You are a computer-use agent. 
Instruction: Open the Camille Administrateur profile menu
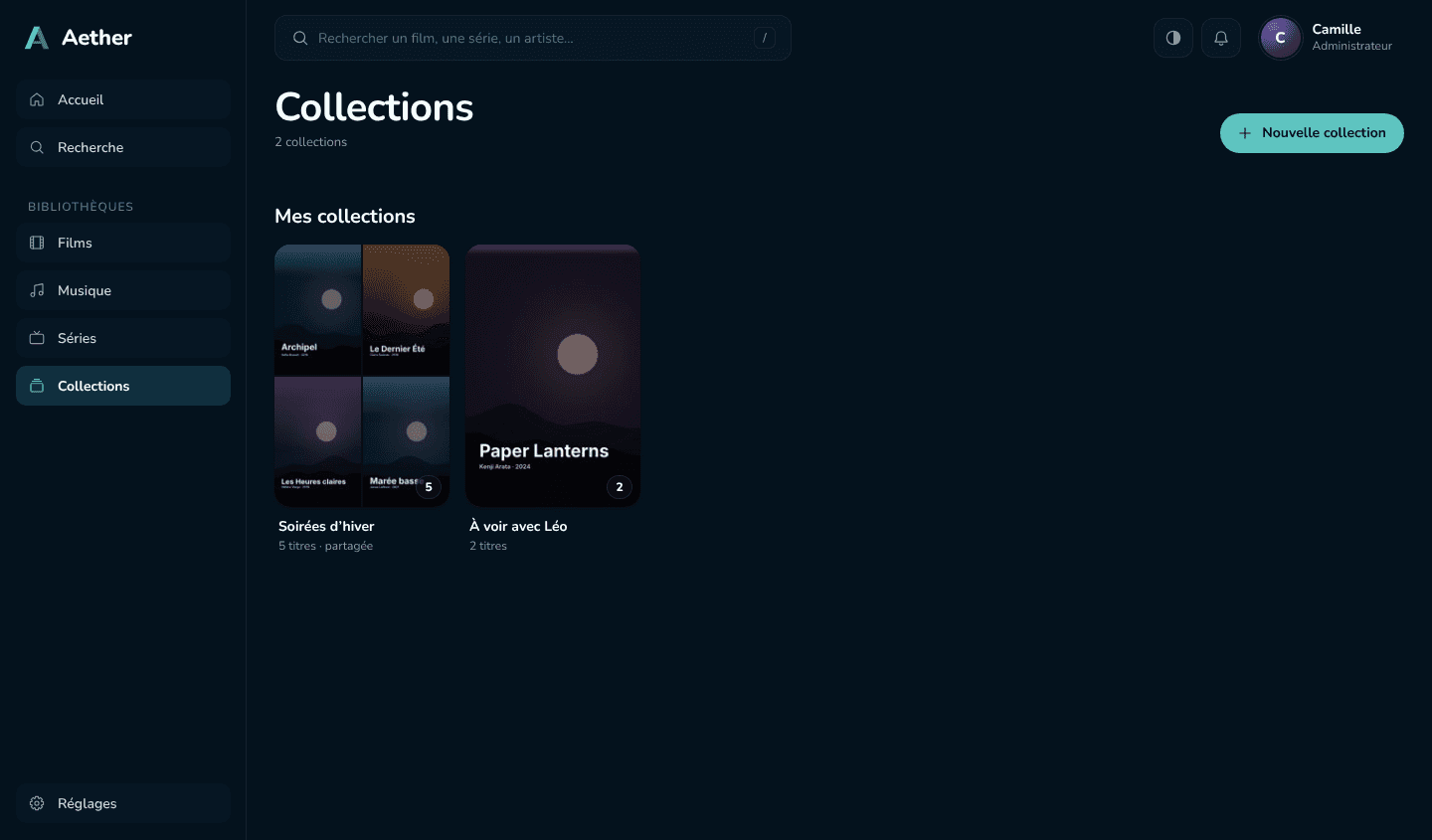pyautogui.click(x=1331, y=38)
